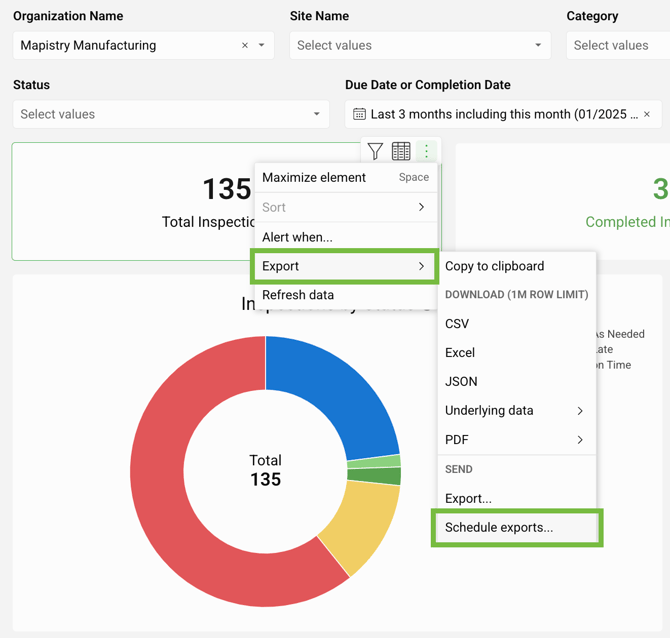Screen dimensions: 670x638
Task: Open the Due Date or Completion Date picker
Action: [503, 114]
